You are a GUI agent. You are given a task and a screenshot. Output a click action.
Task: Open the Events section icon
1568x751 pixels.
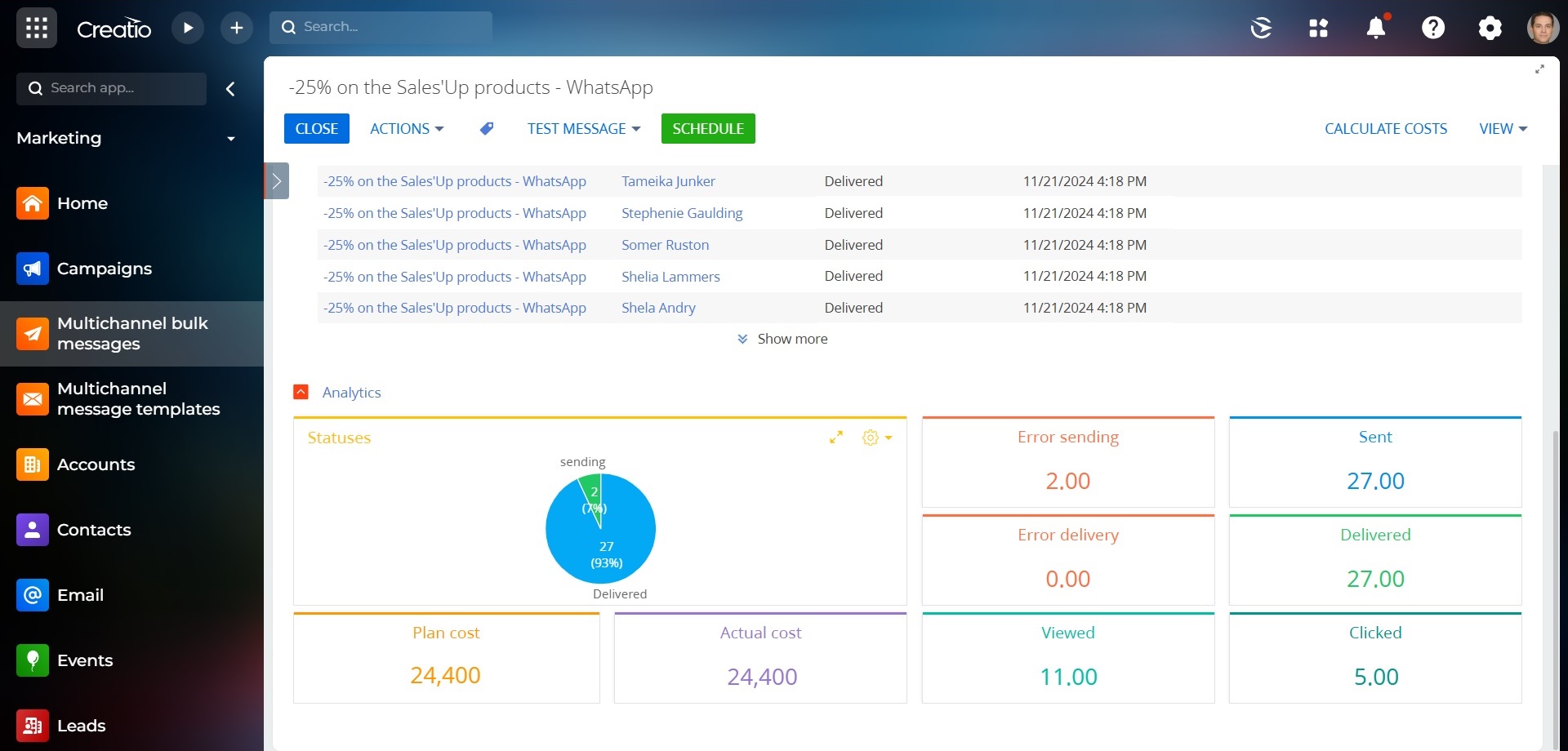click(x=33, y=660)
